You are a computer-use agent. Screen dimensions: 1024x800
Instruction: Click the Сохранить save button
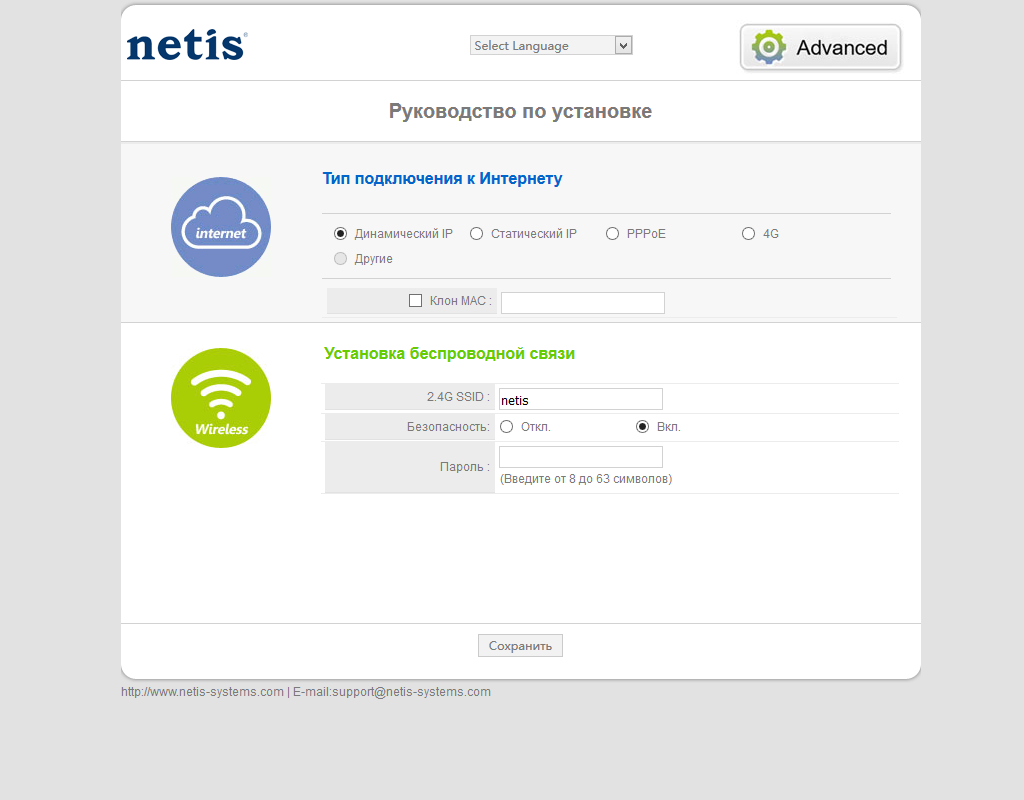[520, 646]
